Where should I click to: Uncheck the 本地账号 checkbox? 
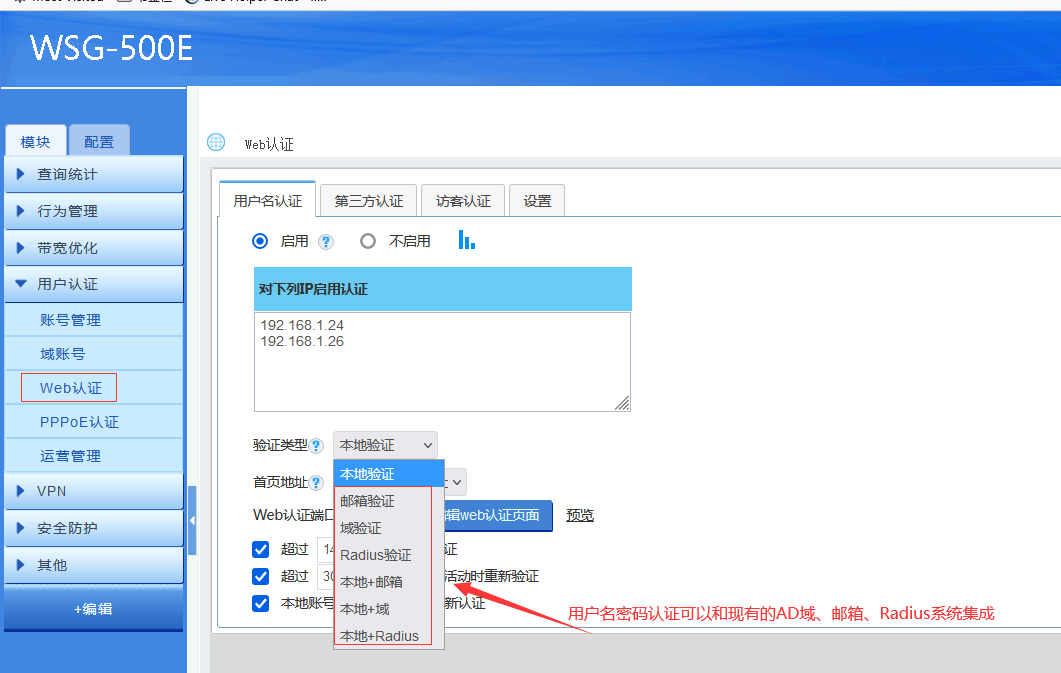261,603
